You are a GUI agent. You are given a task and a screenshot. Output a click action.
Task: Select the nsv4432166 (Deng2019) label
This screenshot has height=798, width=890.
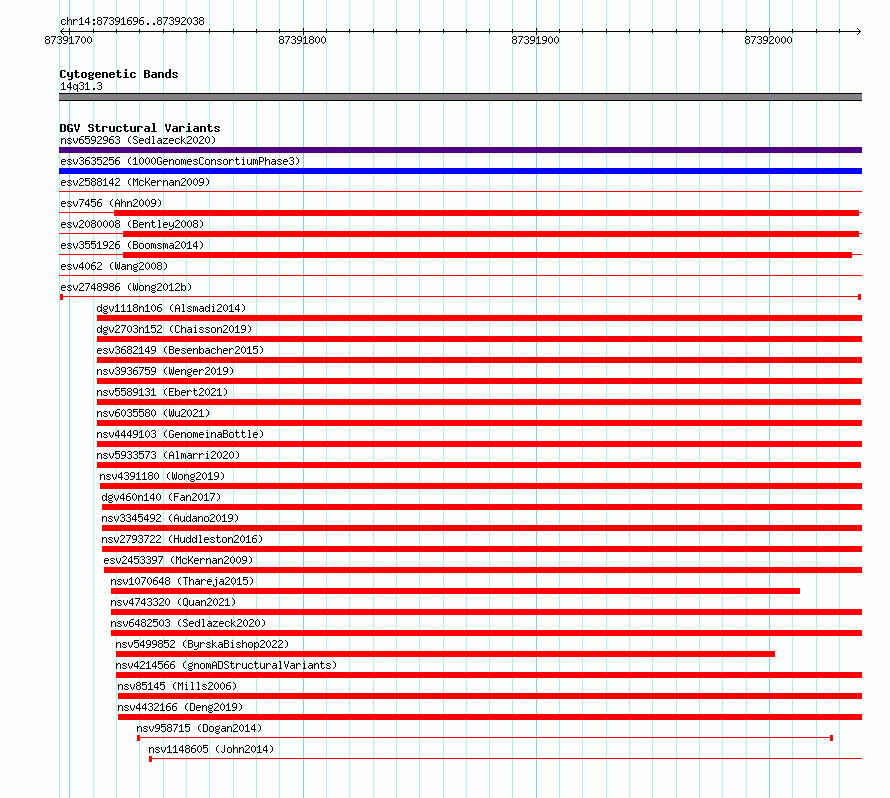180,707
